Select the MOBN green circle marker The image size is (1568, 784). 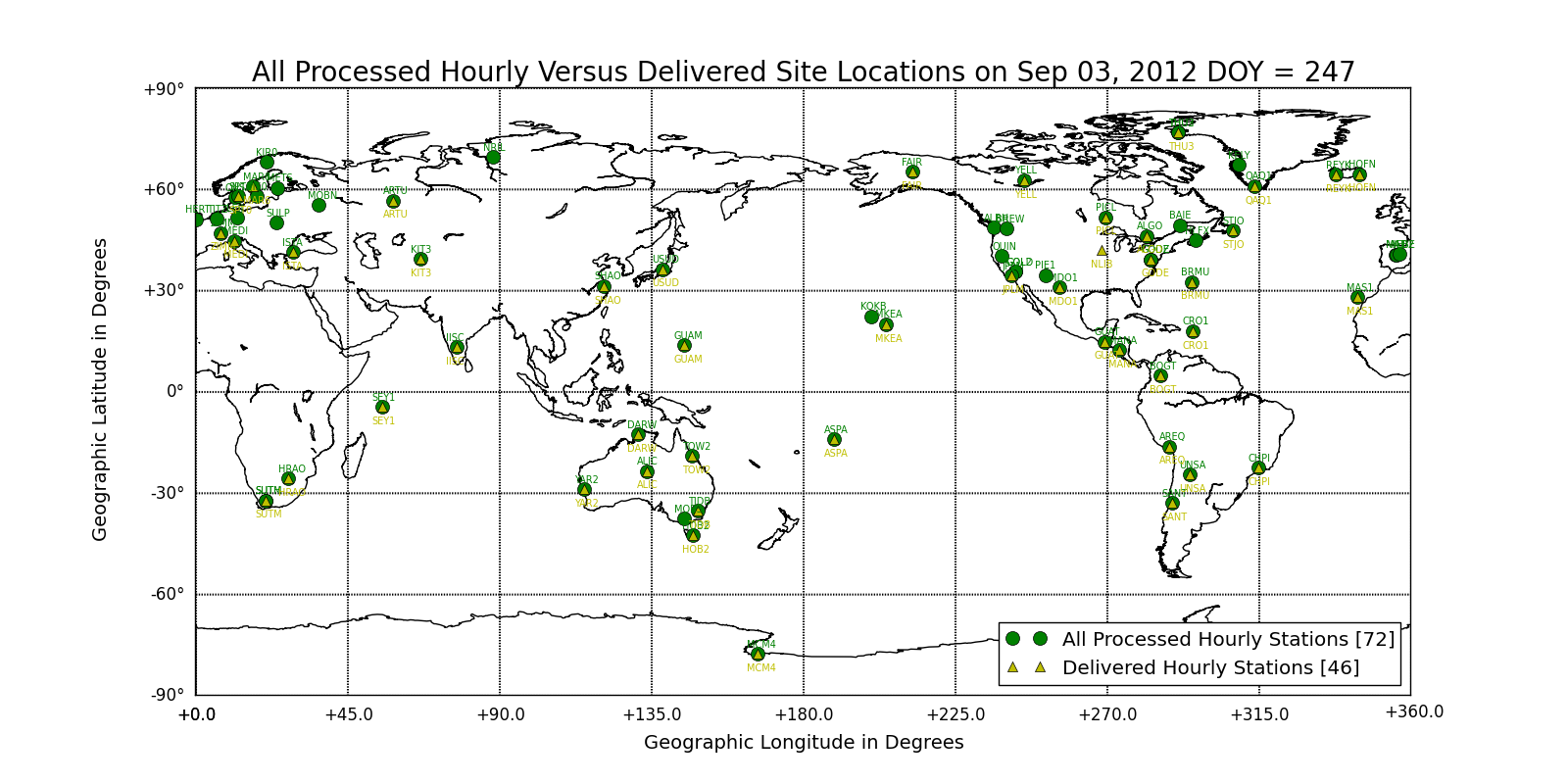(x=318, y=206)
